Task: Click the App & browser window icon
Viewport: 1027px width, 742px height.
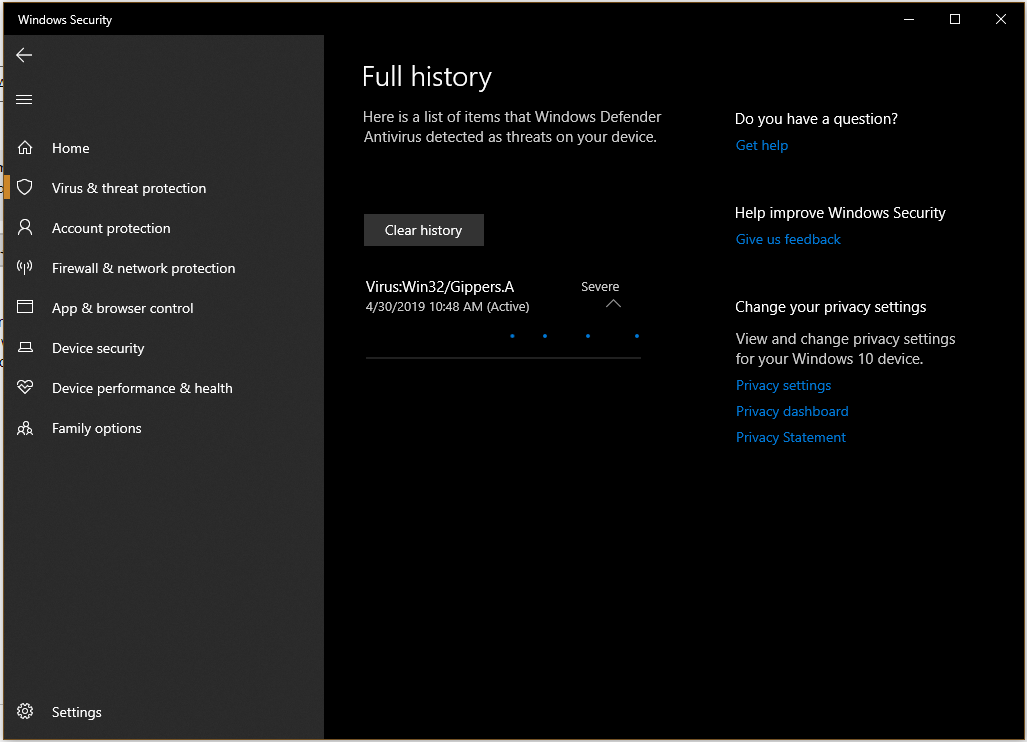Action: pos(25,306)
